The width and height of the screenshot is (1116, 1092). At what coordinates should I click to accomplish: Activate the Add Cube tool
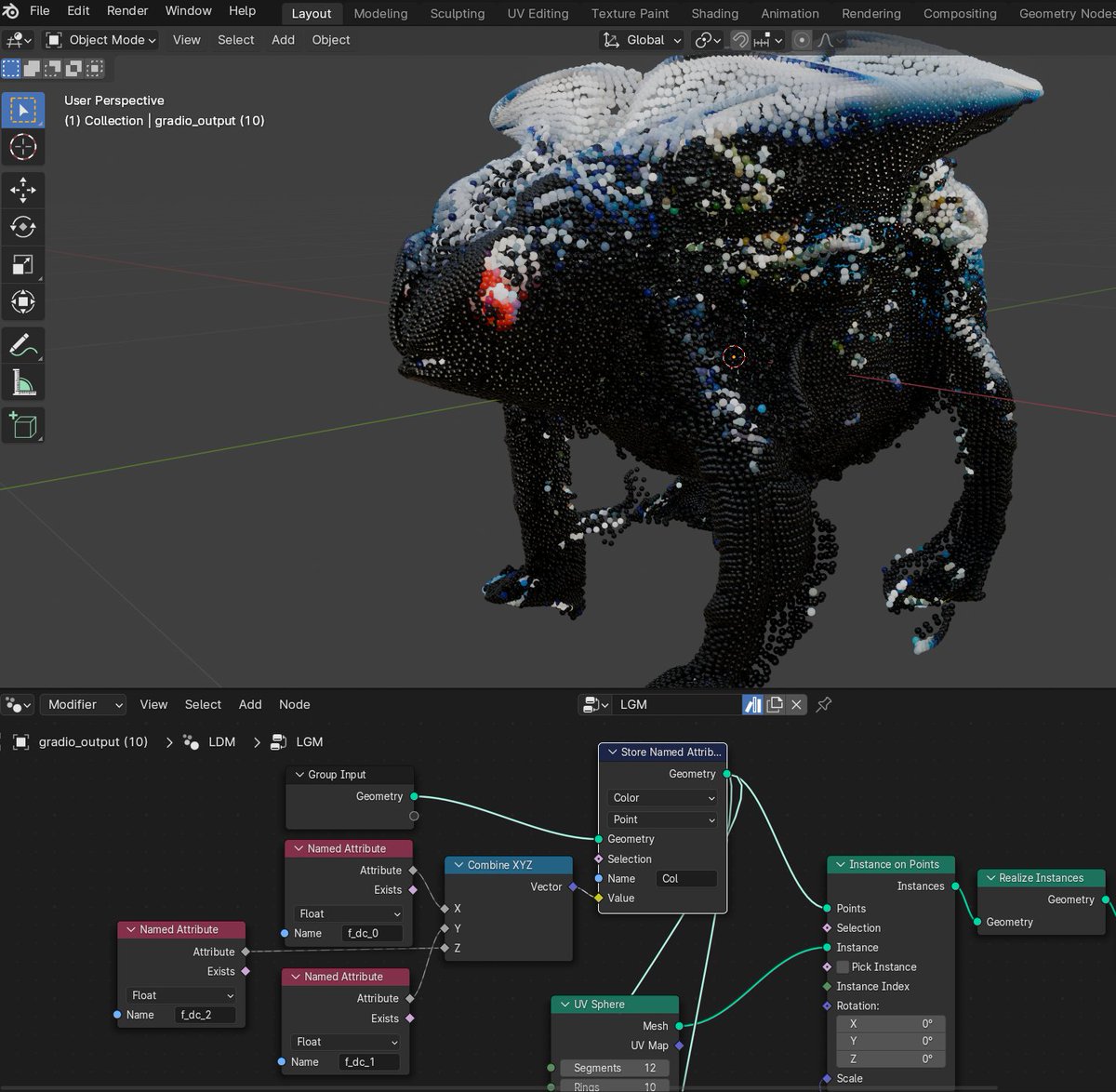tap(22, 425)
